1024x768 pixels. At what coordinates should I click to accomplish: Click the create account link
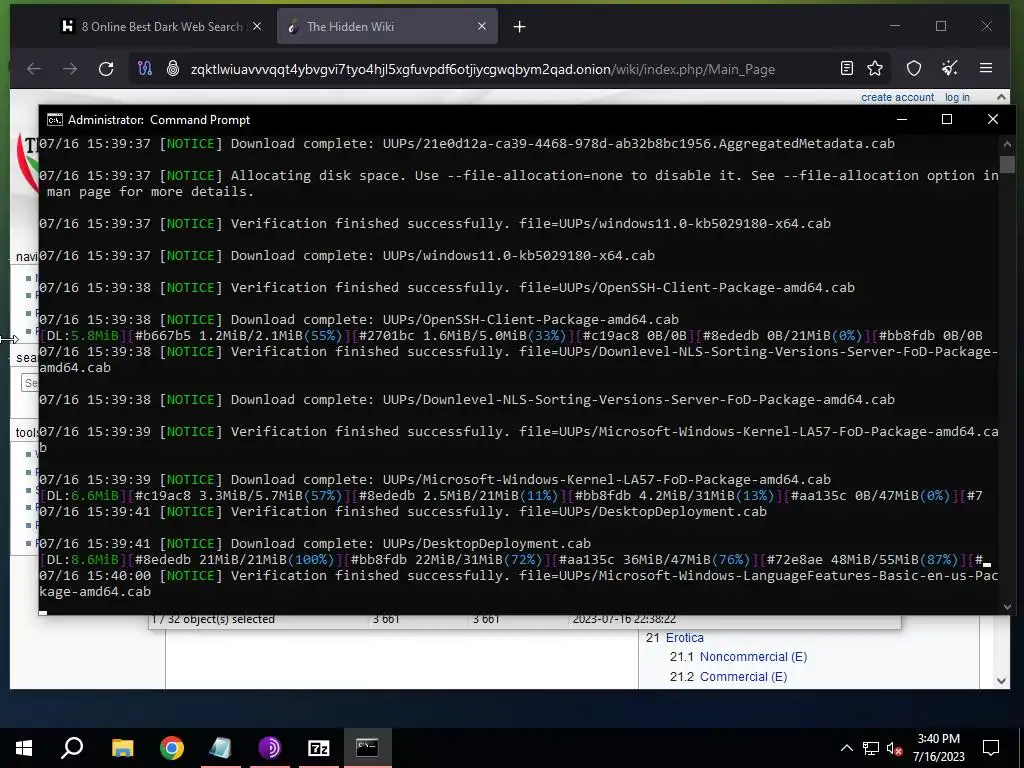coord(897,97)
